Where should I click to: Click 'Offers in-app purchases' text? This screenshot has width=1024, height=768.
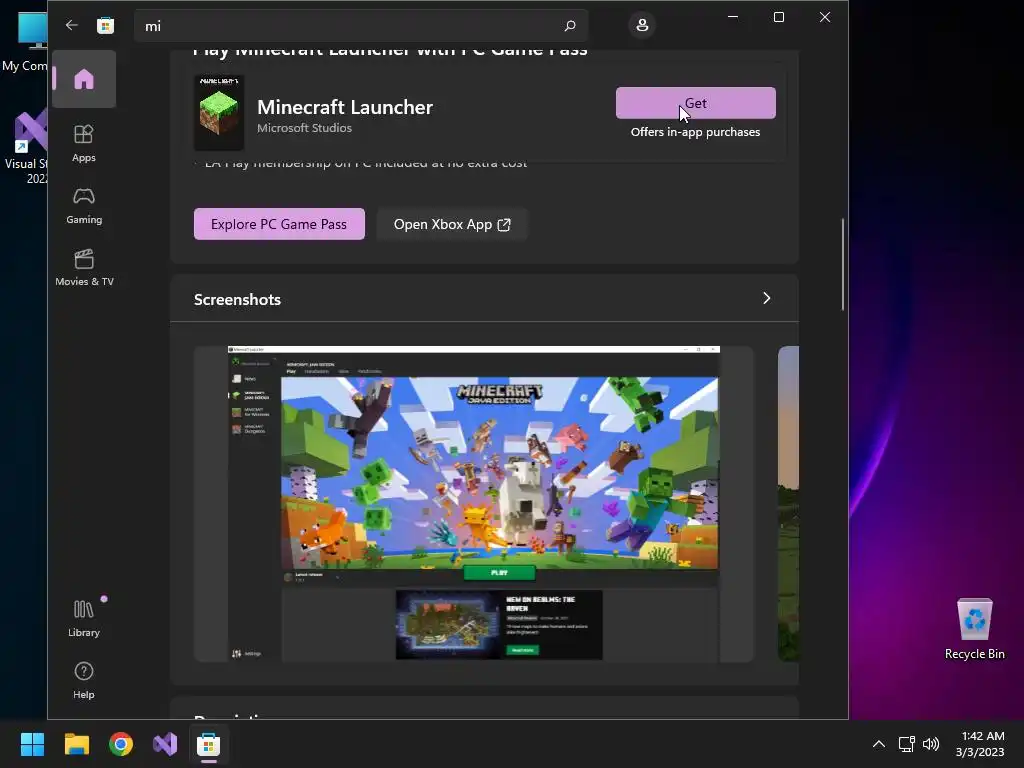[695, 132]
